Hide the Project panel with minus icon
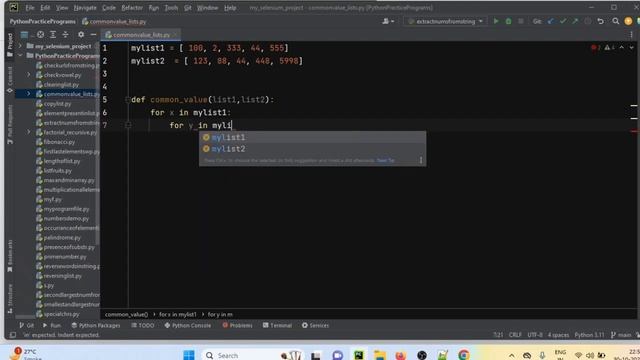This screenshot has width=640, height=360. 93,35
